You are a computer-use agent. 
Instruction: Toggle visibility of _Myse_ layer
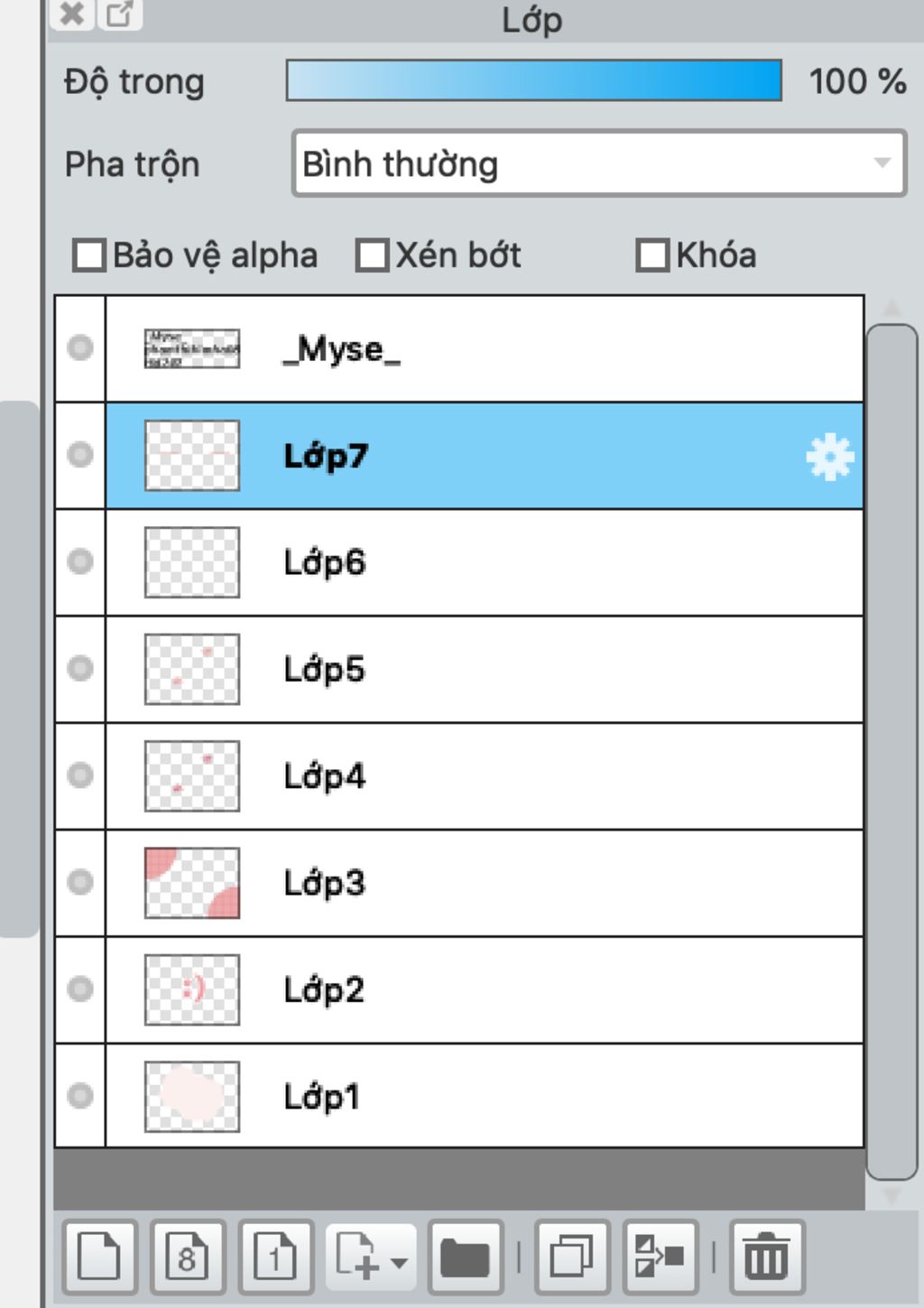click(x=80, y=348)
